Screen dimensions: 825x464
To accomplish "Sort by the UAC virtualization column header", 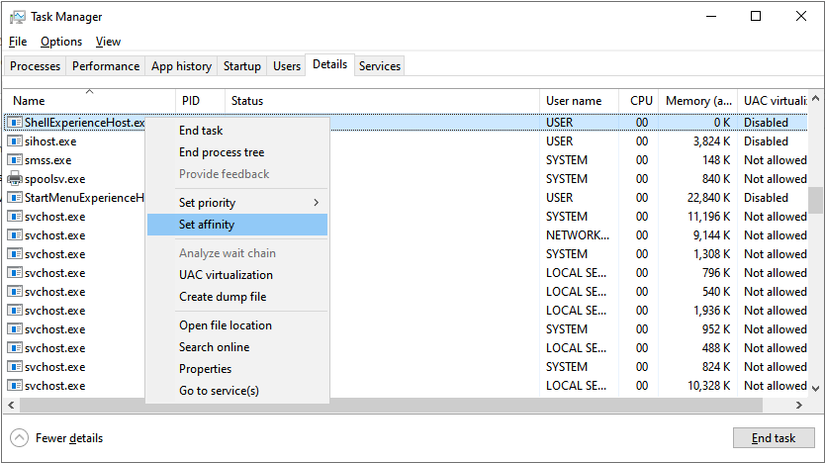I will coord(773,100).
